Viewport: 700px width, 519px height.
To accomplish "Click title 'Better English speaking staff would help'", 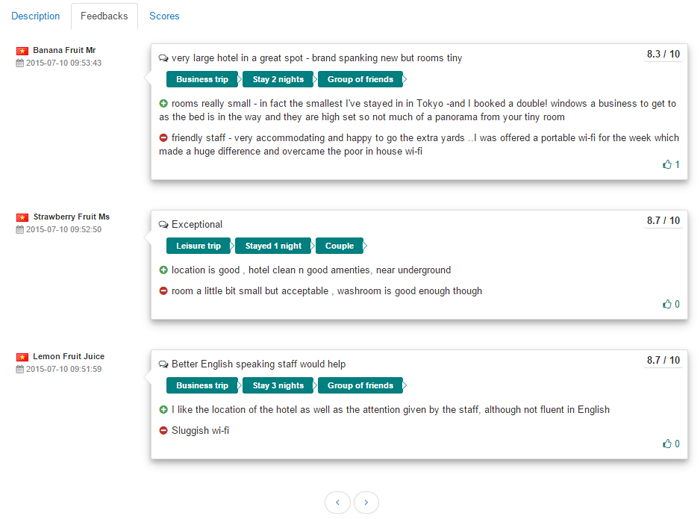I will click(258, 364).
